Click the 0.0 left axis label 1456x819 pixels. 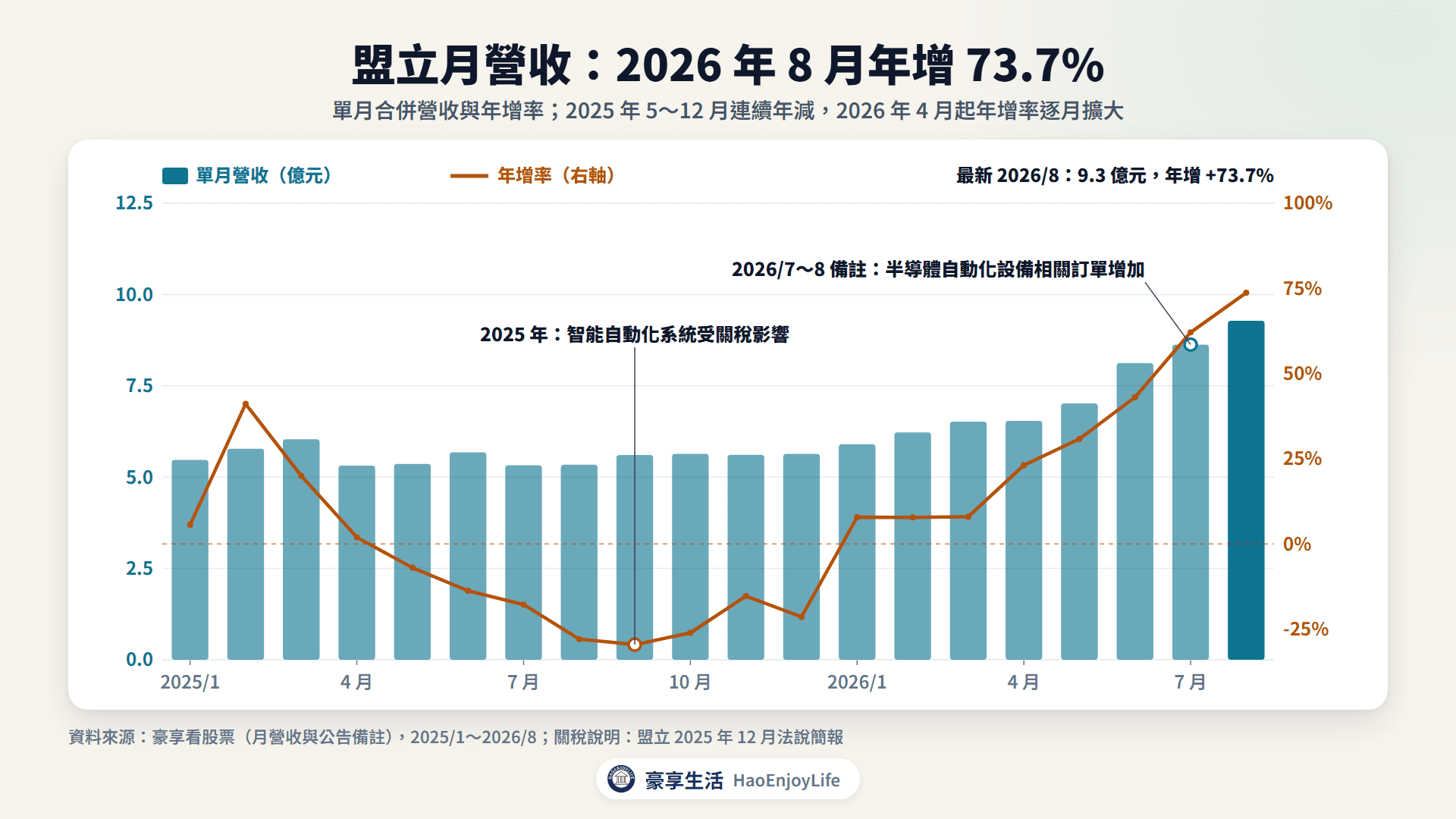tap(140, 660)
